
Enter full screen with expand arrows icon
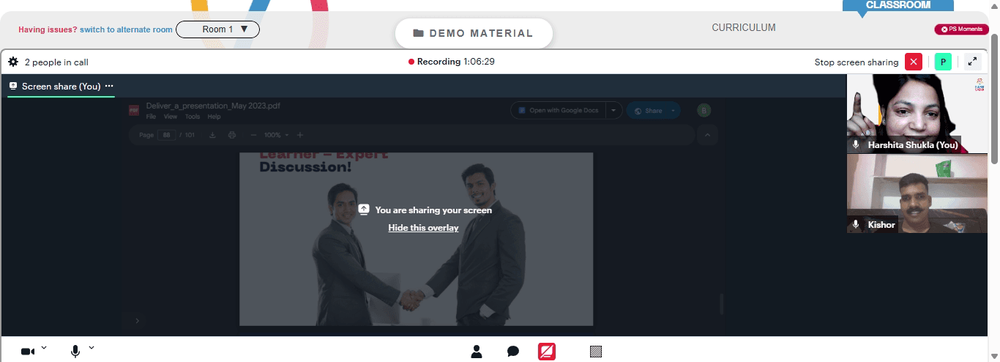tap(972, 62)
